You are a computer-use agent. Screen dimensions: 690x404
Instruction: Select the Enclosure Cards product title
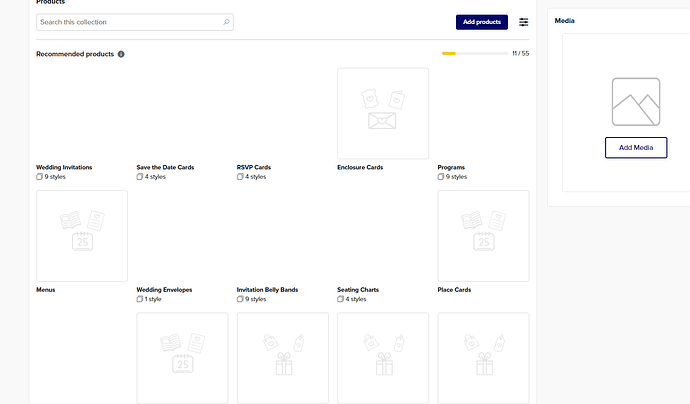360,167
